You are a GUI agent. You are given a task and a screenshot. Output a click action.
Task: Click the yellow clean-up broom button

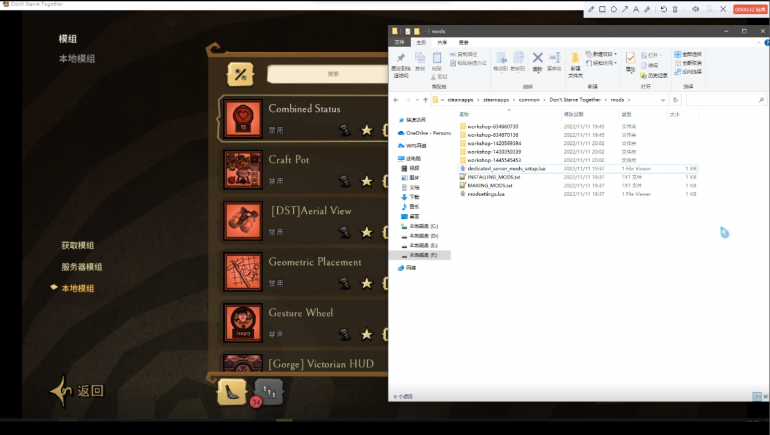(232, 392)
